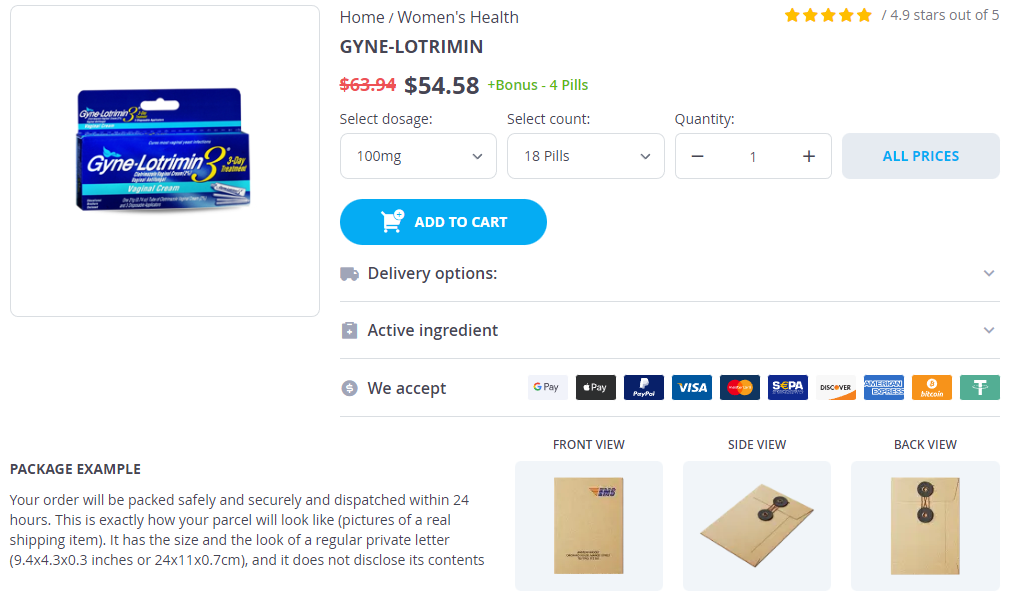Click the Google Pay payment icon

[x=547, y=388]
